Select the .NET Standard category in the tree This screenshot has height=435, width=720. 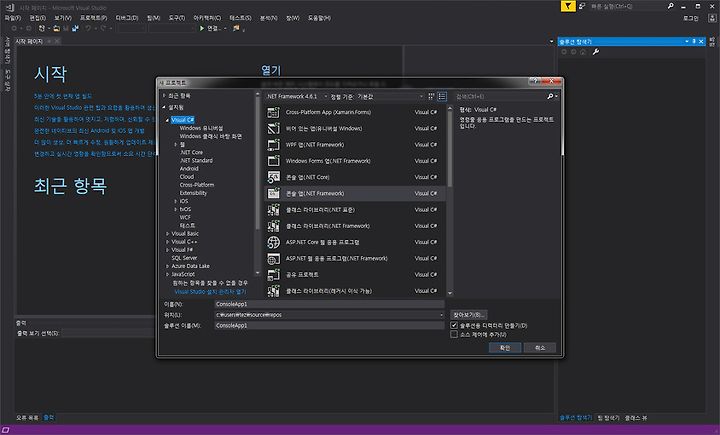pos(197,161)
